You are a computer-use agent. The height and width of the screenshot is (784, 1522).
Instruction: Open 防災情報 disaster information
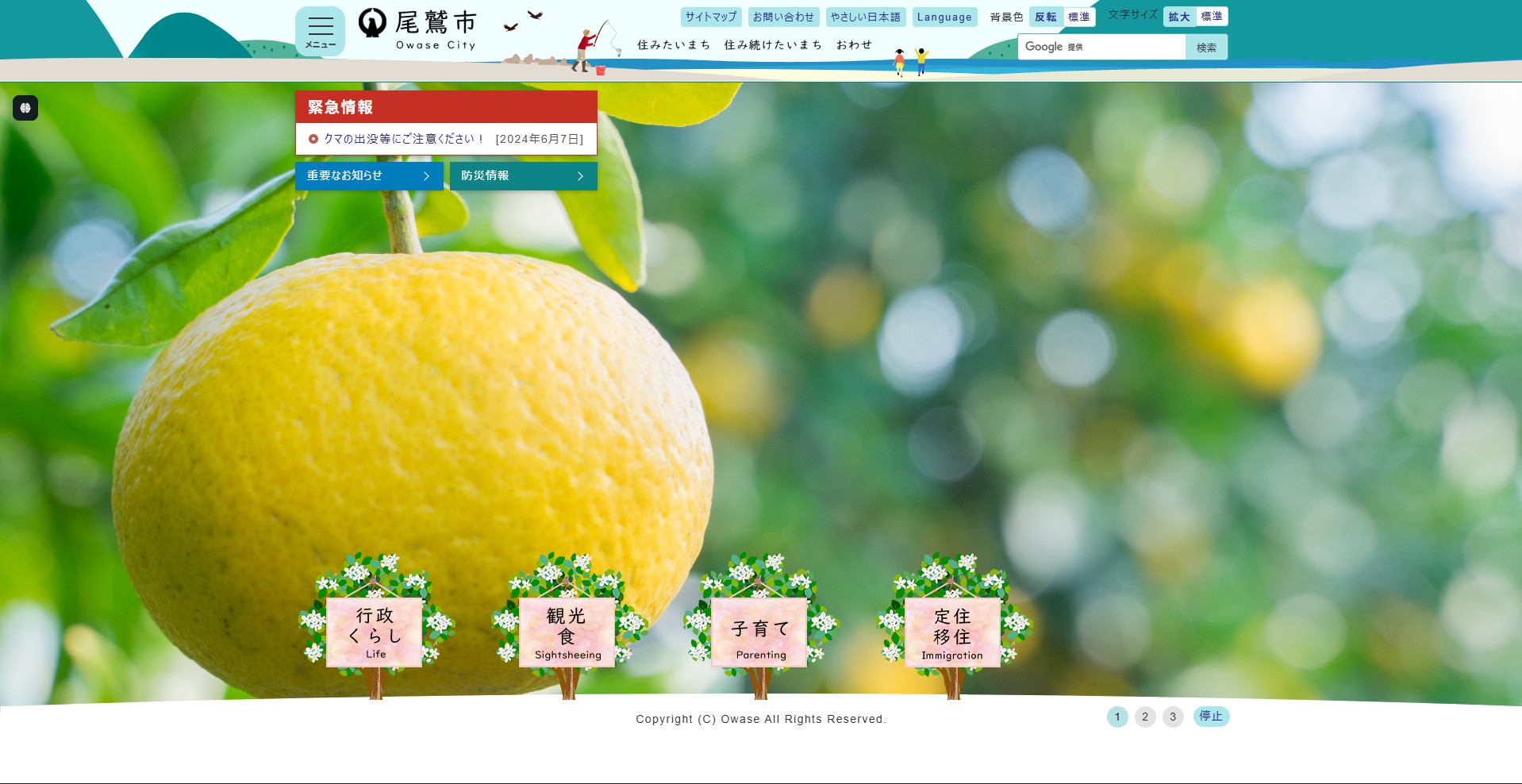524,176
